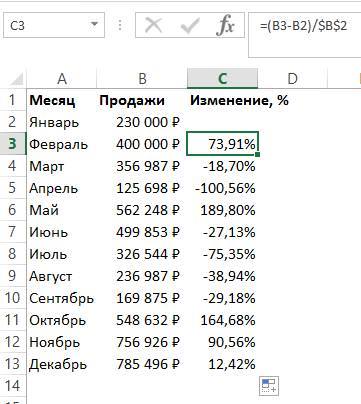Select the Изменение, % header cell
The width and height of the screenshot is (361, 404).
[239, 100]
